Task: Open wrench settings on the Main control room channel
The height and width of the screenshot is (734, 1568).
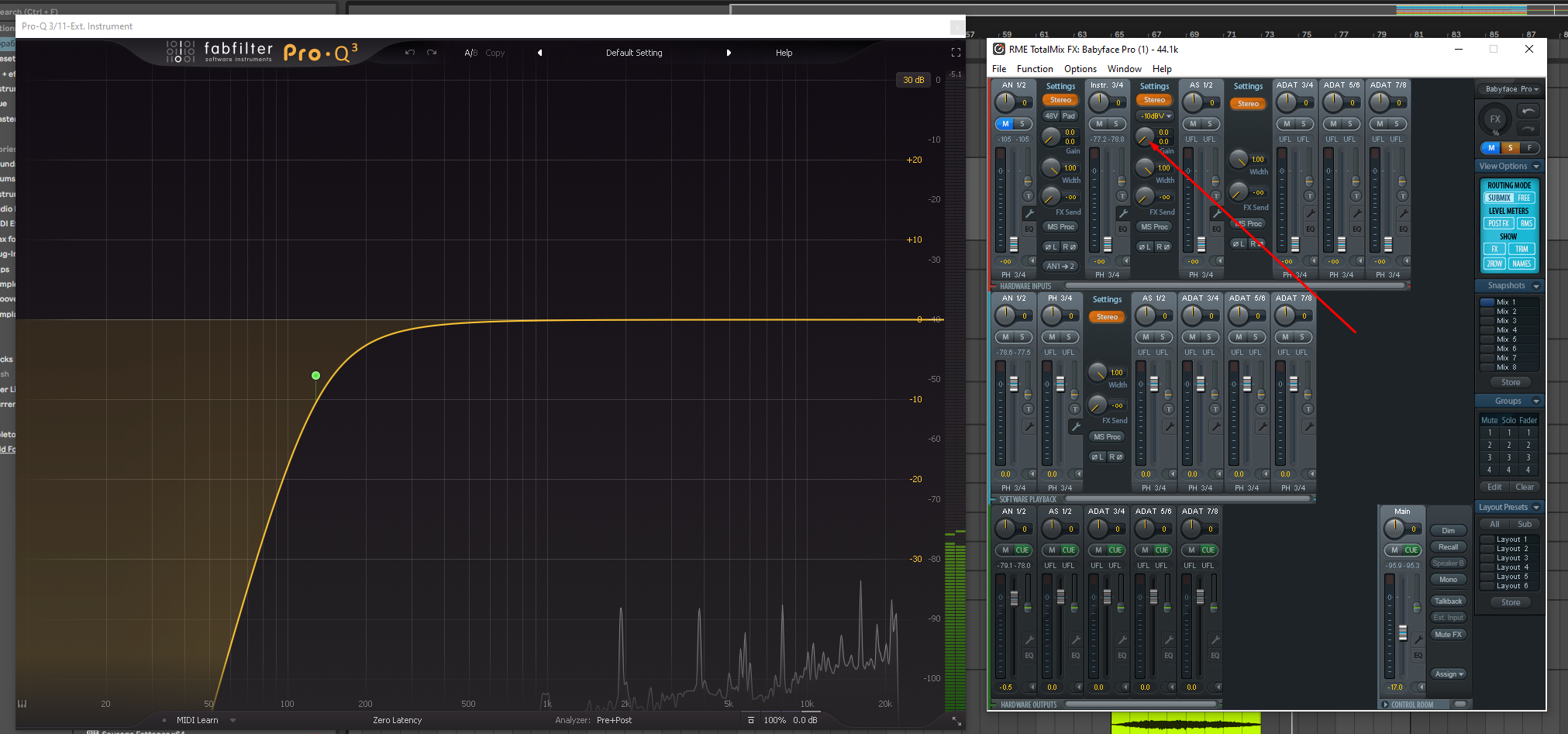Action: click(x=1418, y=639)
